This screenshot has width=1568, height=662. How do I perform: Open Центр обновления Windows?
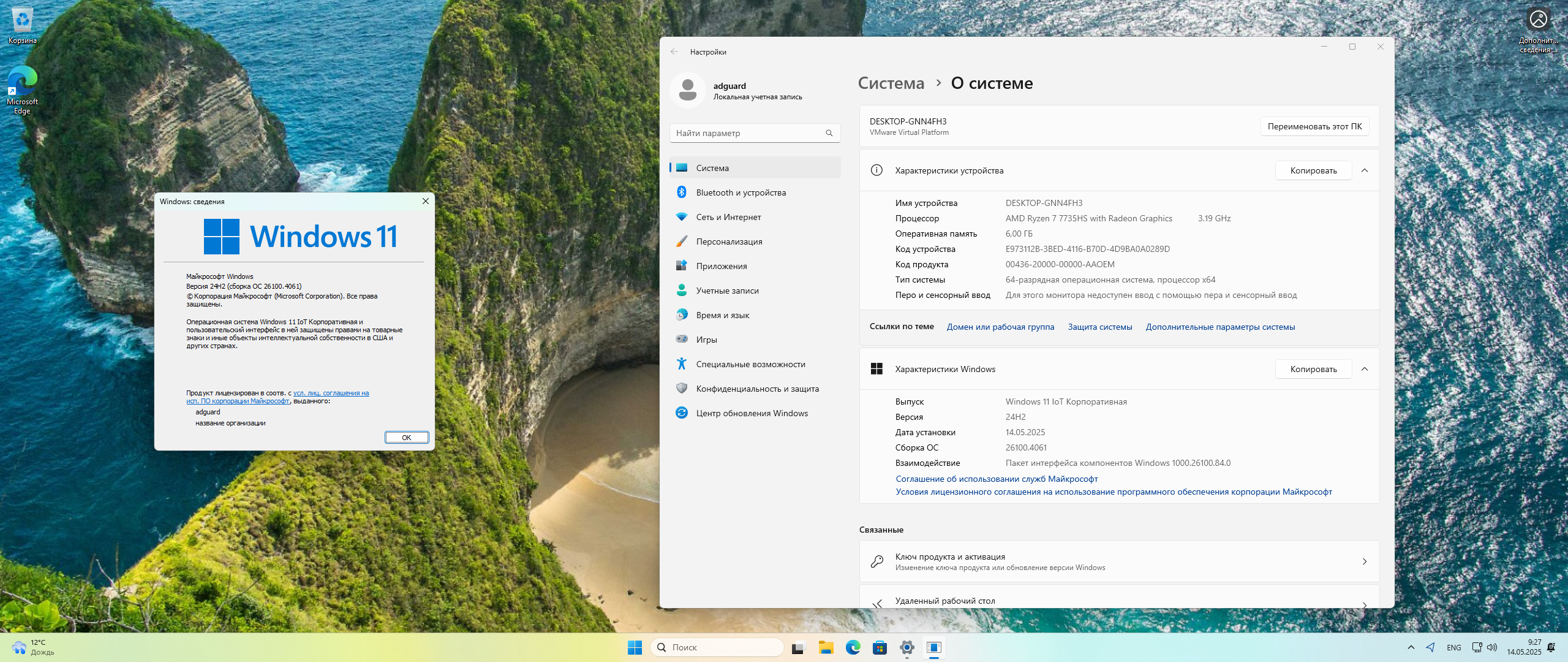[755, 413]
